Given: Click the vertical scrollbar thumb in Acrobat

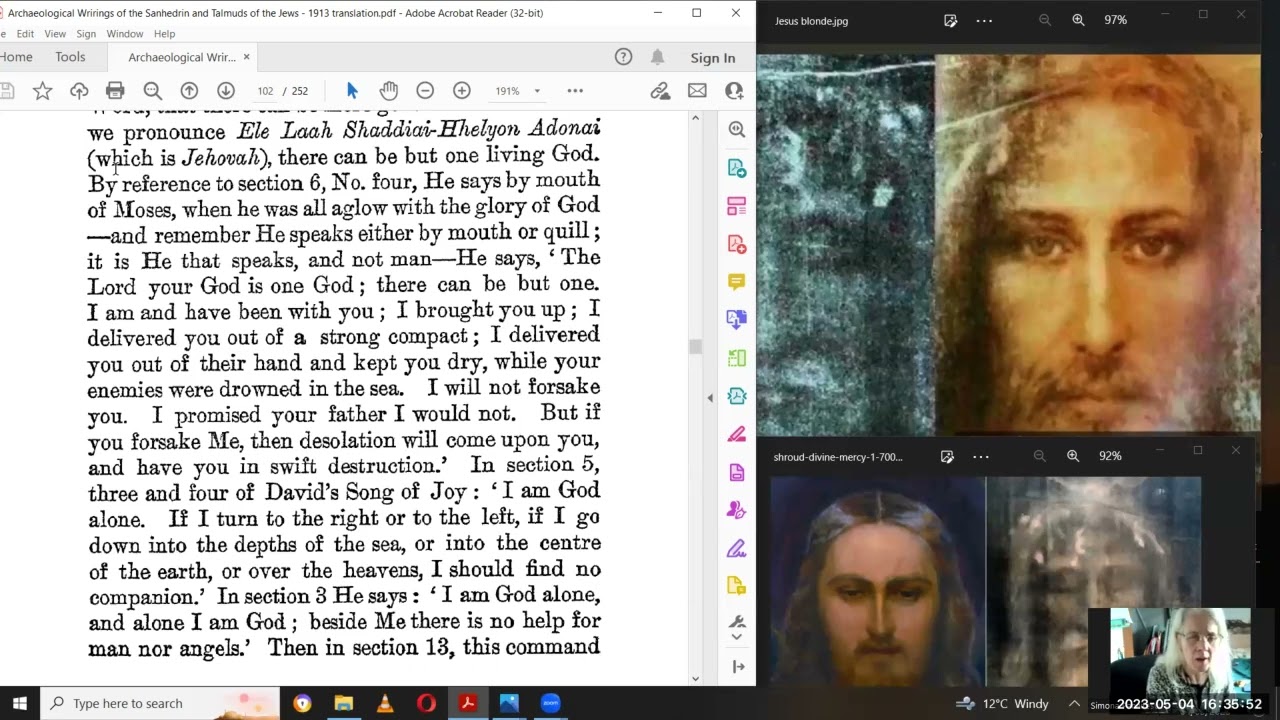Looking at the screenshot, I should [696, 346].
